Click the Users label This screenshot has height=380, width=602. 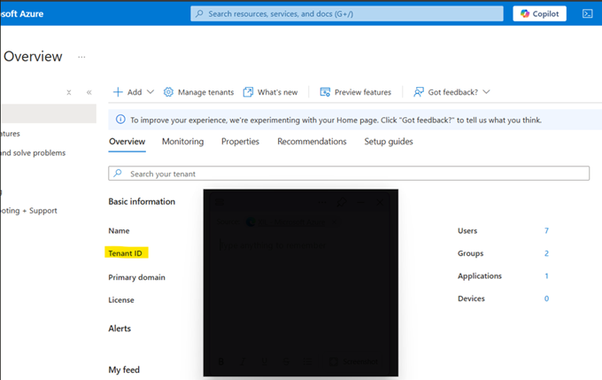coord(467,231)
